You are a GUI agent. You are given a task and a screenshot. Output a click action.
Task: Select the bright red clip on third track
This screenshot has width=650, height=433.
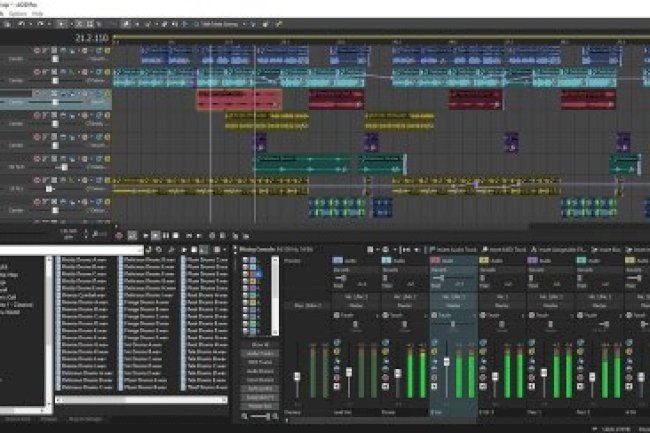(240, 99)
